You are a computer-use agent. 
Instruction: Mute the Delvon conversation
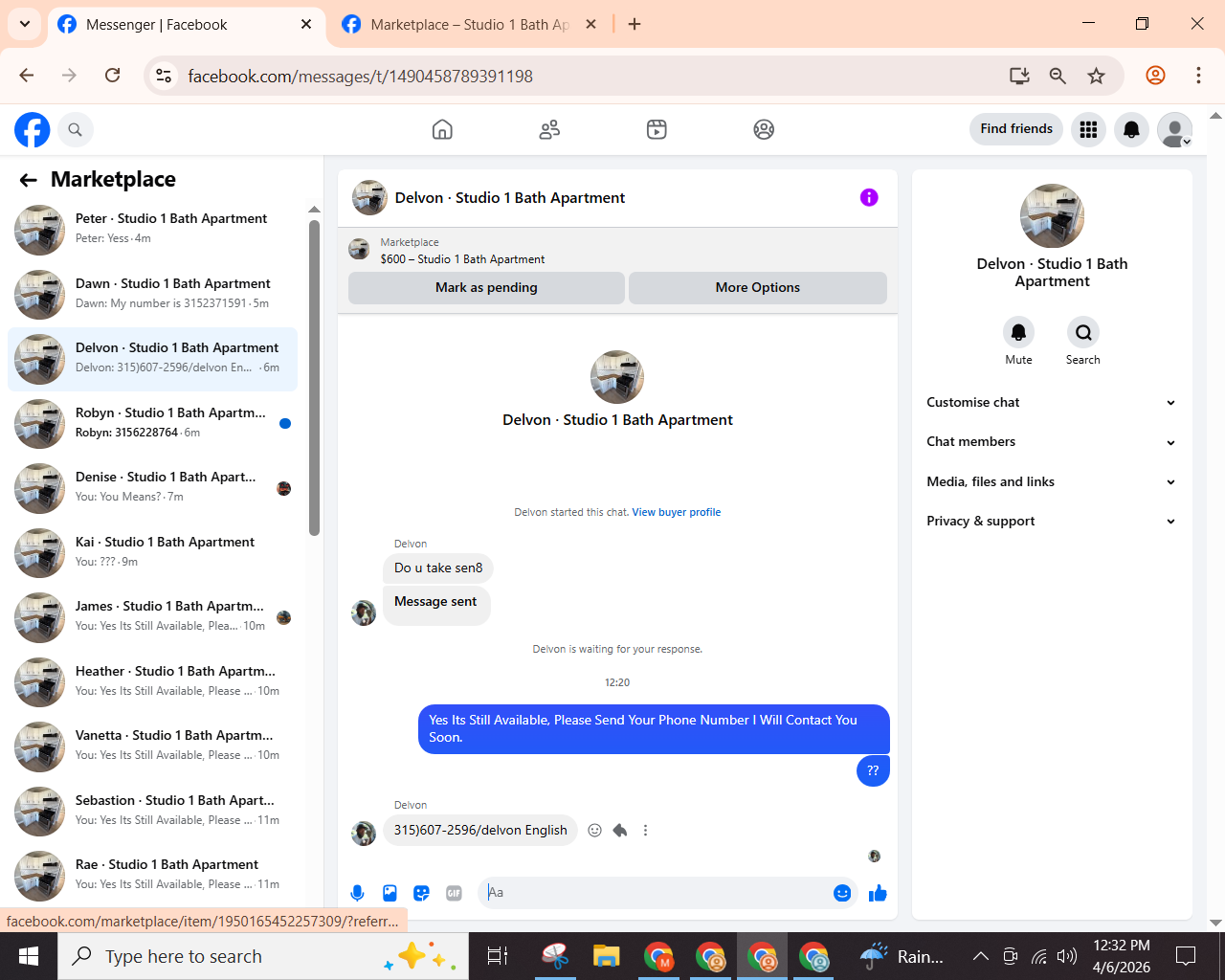click(1018, 332)
